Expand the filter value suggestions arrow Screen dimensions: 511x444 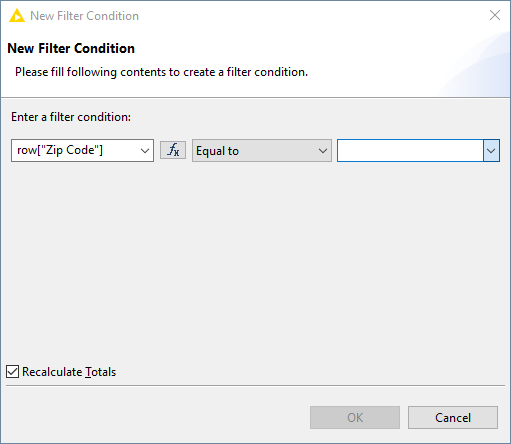coord(491,151)
